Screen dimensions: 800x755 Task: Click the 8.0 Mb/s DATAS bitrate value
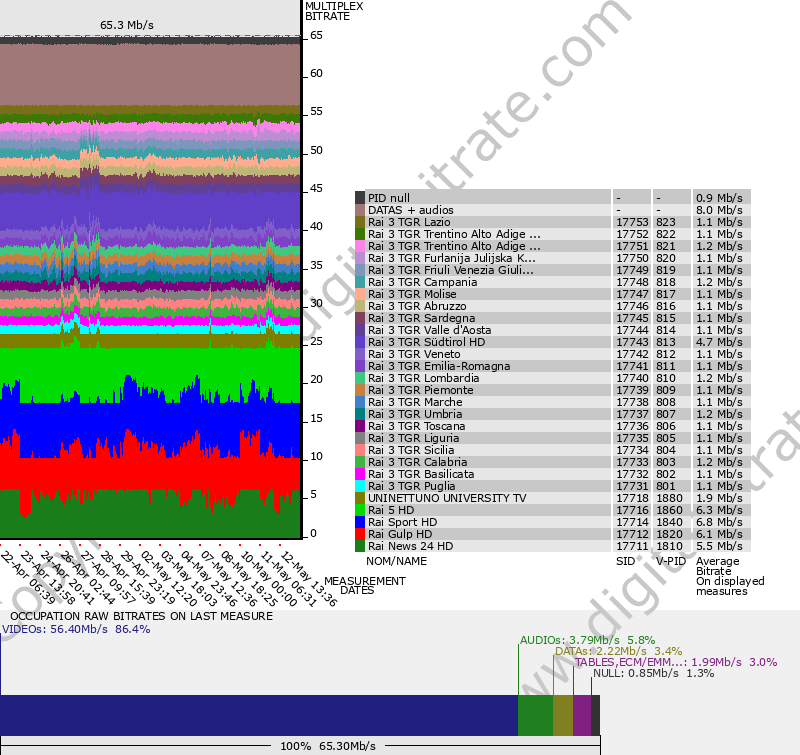[x=719, y=210]
